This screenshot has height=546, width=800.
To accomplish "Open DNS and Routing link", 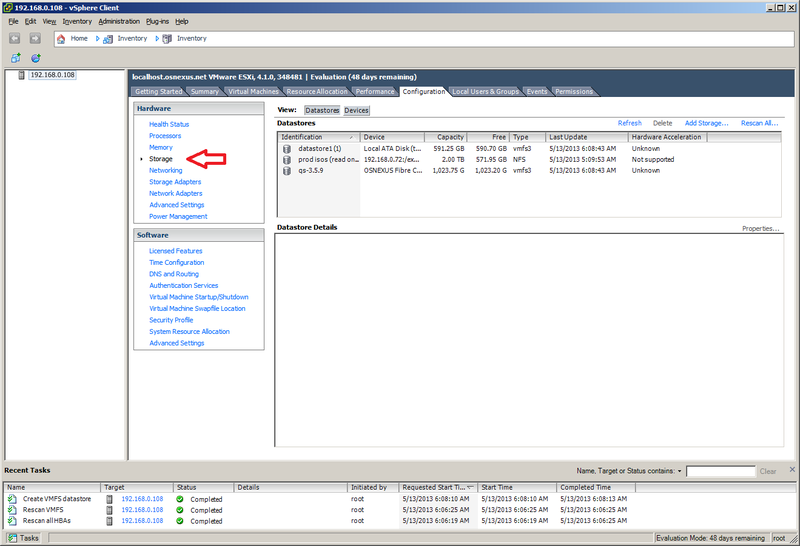I will (174, 274).
